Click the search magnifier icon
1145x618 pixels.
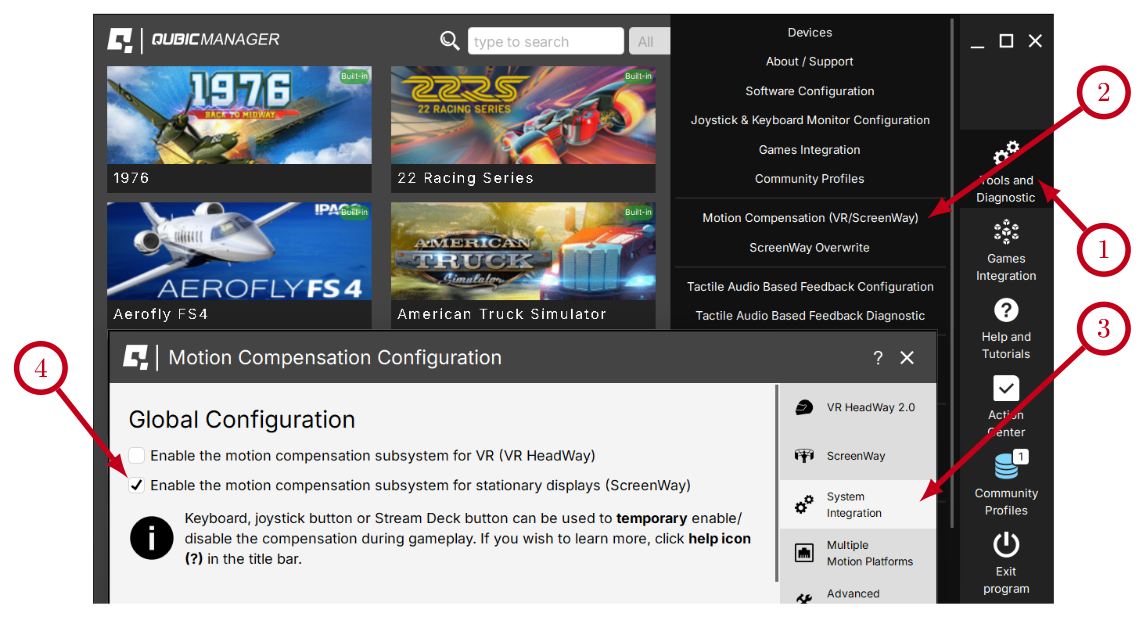coord(450,41)
